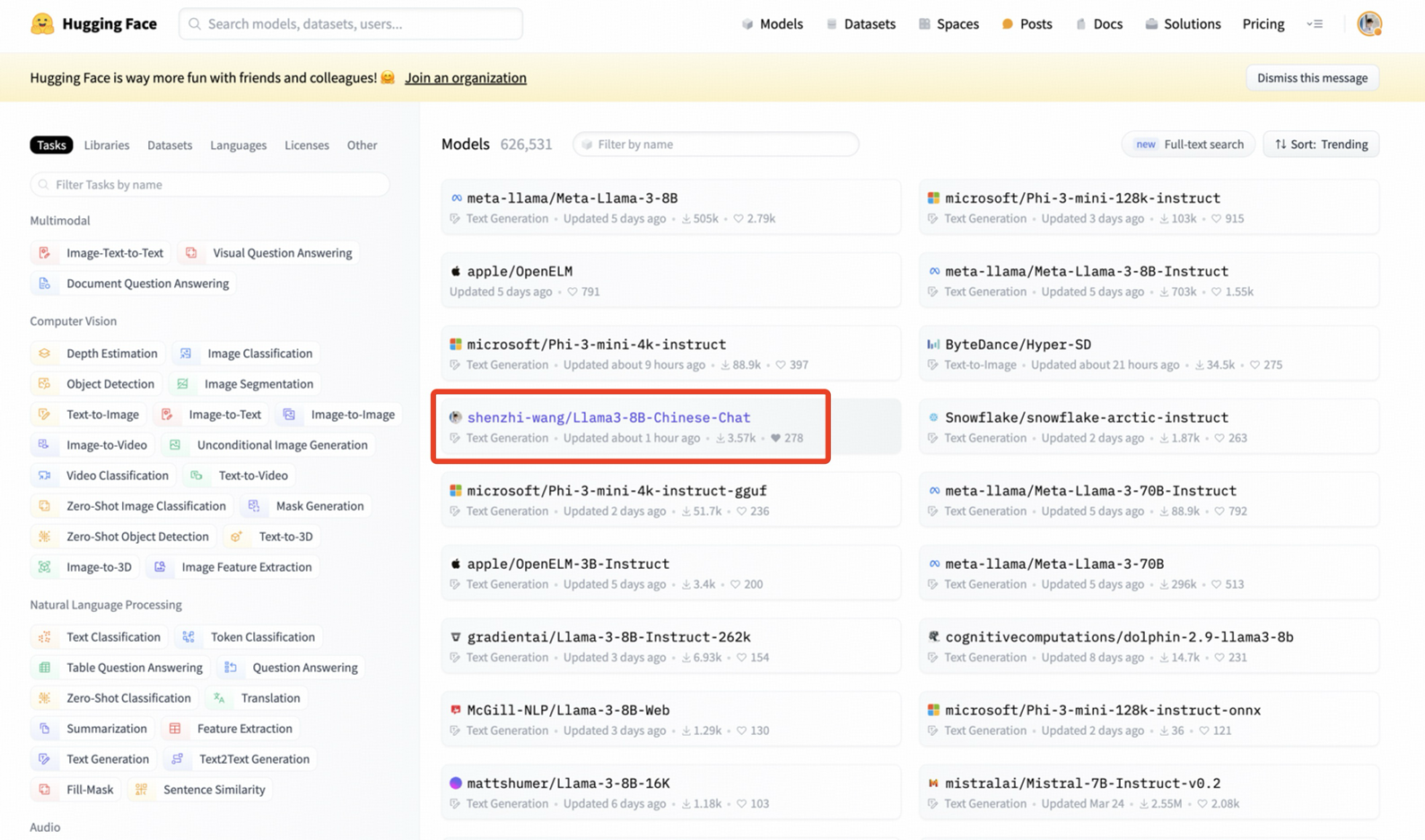Select the Text-to-Video task icon
Viewport: 1425px width, 840px height.
click(x=197, y=476)
